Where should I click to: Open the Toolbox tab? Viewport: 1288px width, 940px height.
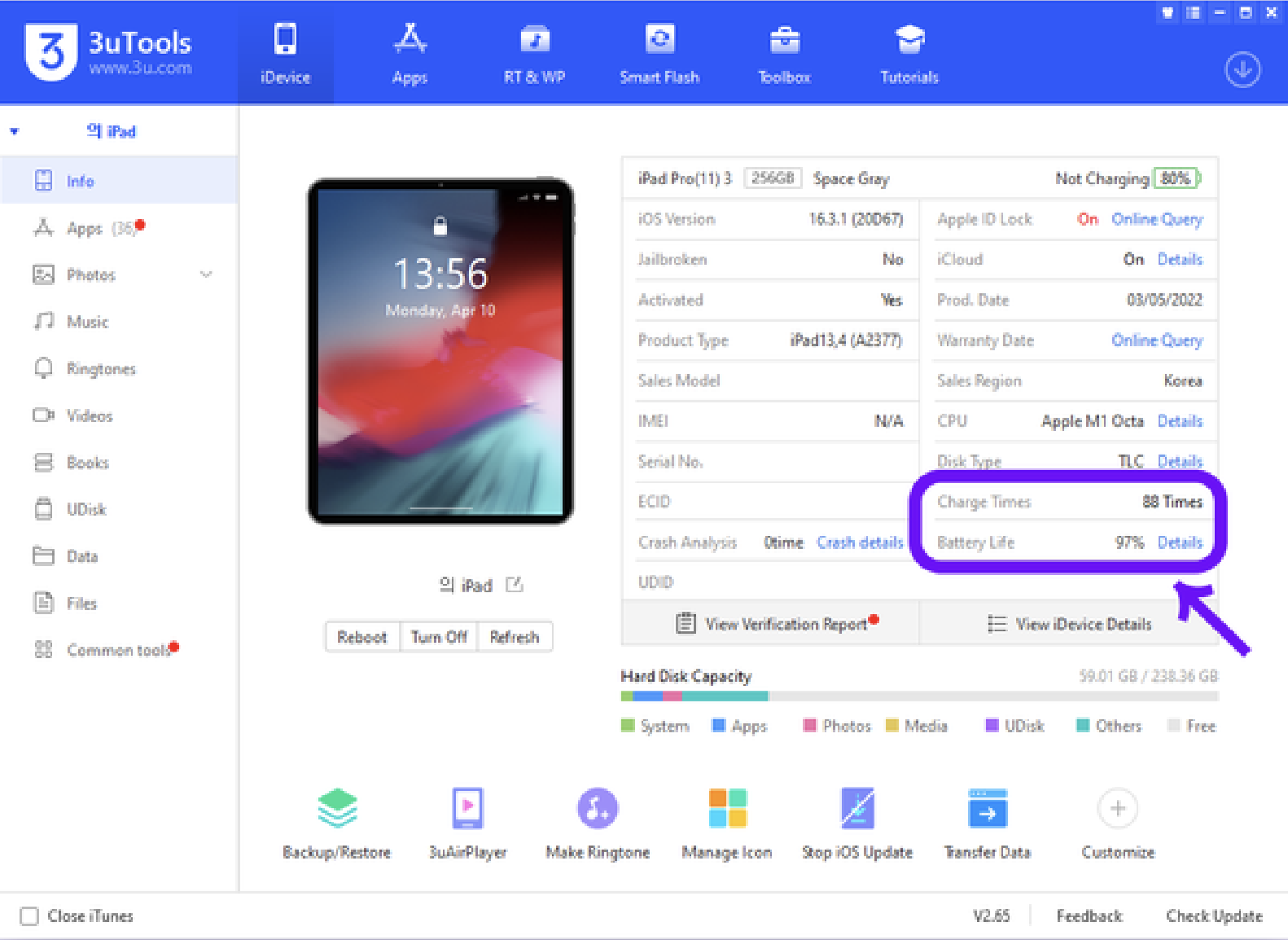click(x=784, y=54)
